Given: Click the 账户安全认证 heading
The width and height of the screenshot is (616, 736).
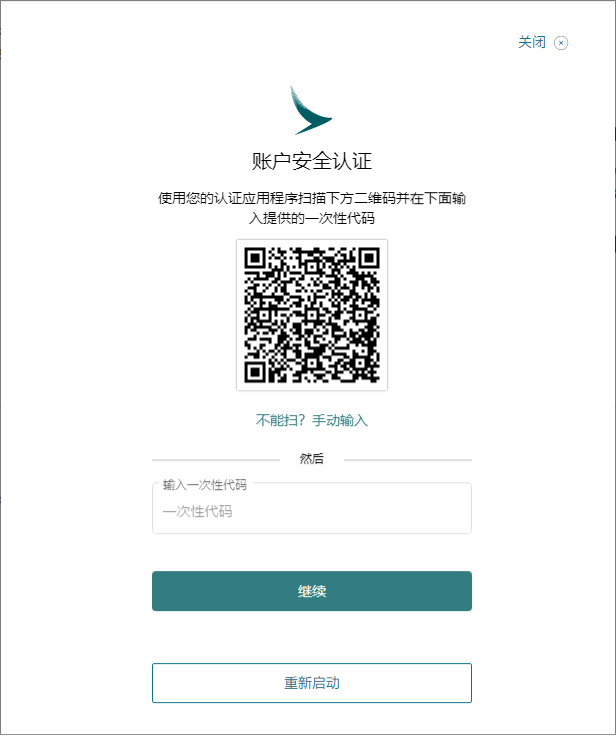Looking at the screenshot, I should tap(312, 161).
